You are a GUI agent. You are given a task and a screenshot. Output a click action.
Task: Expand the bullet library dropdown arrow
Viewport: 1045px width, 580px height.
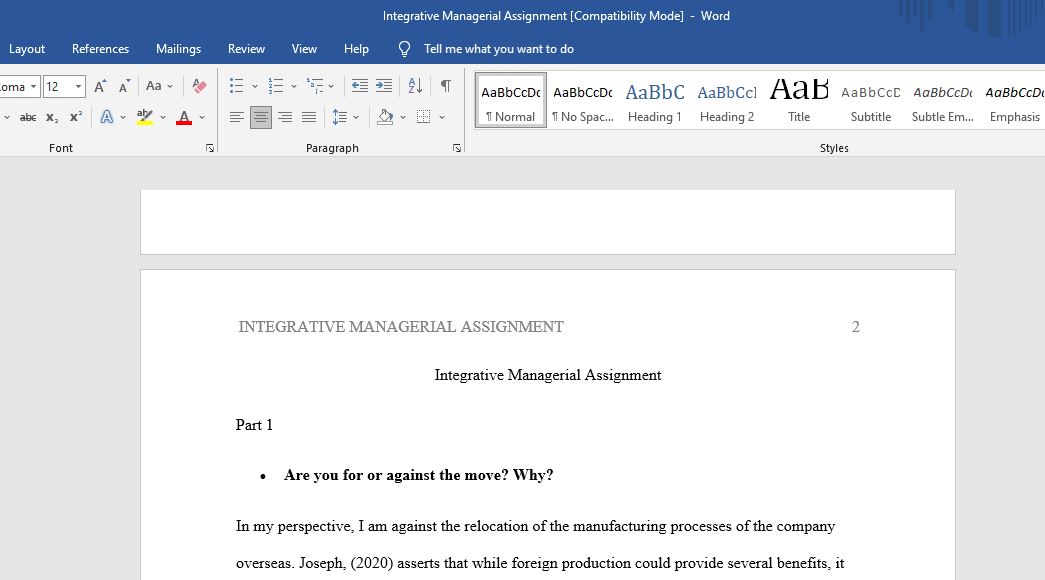[255, 86]
